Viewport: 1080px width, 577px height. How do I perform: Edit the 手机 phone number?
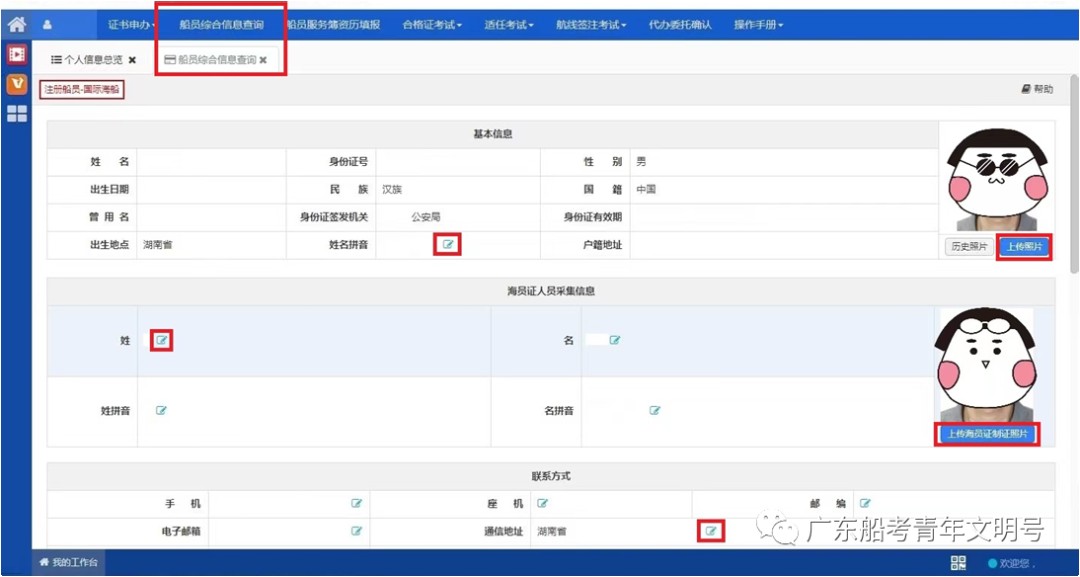click(x=357, y=503)
